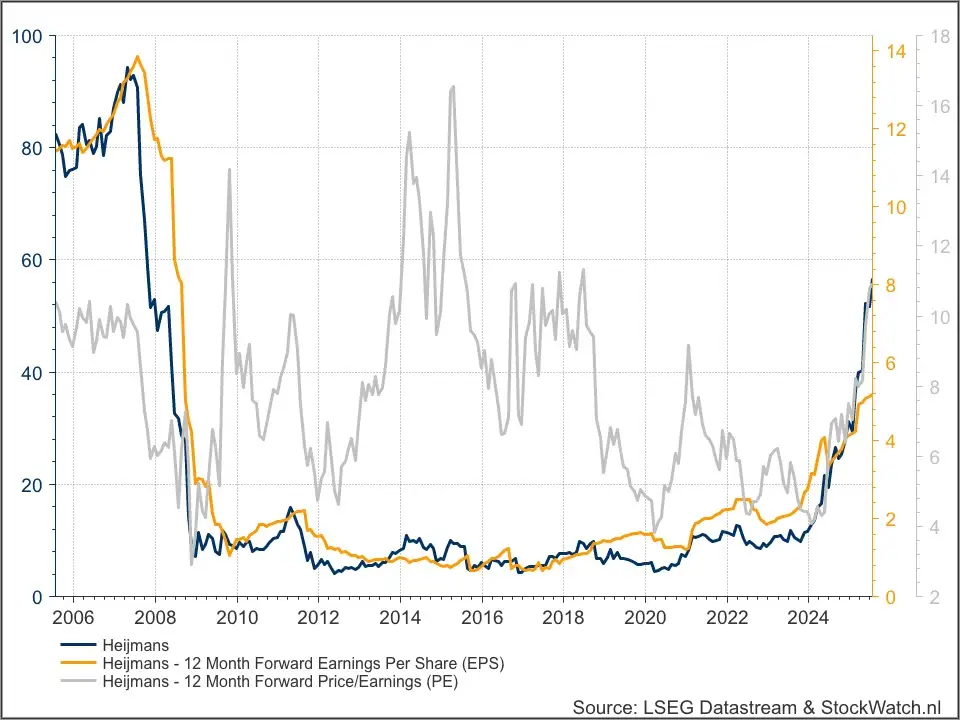The width and height of the screenshot is (960, 720).
Task: Click the orange 6 label on the EPS axis
Action: pyautogui.click(x=891, y=363)
